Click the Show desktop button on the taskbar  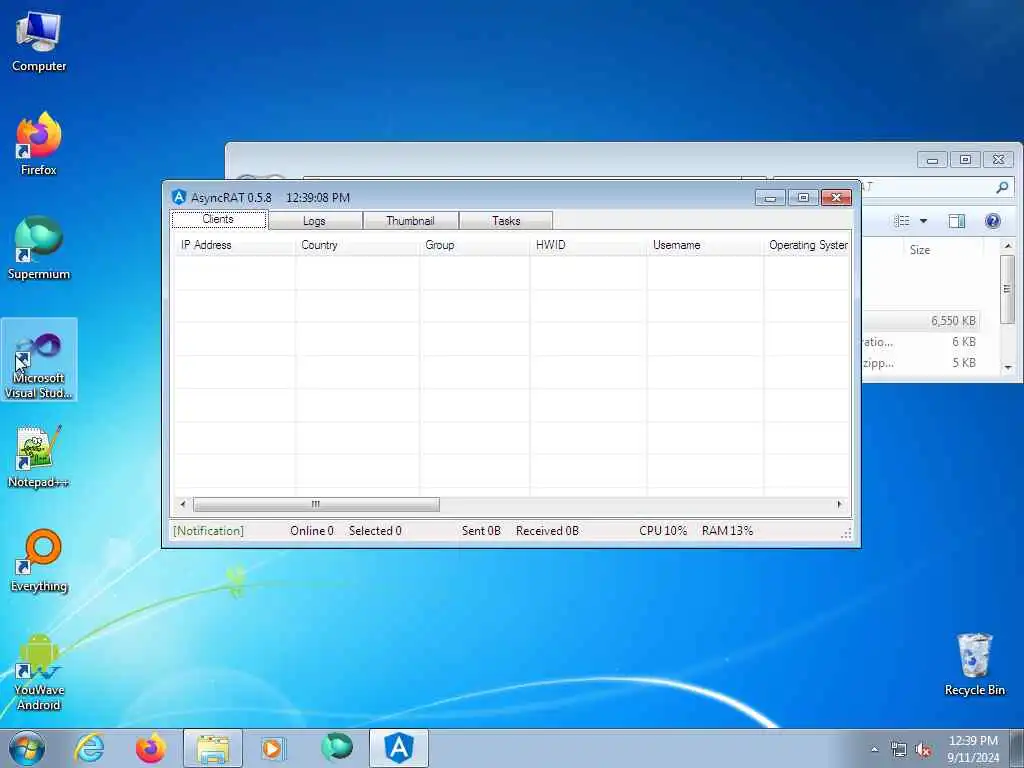(1017, 748)
